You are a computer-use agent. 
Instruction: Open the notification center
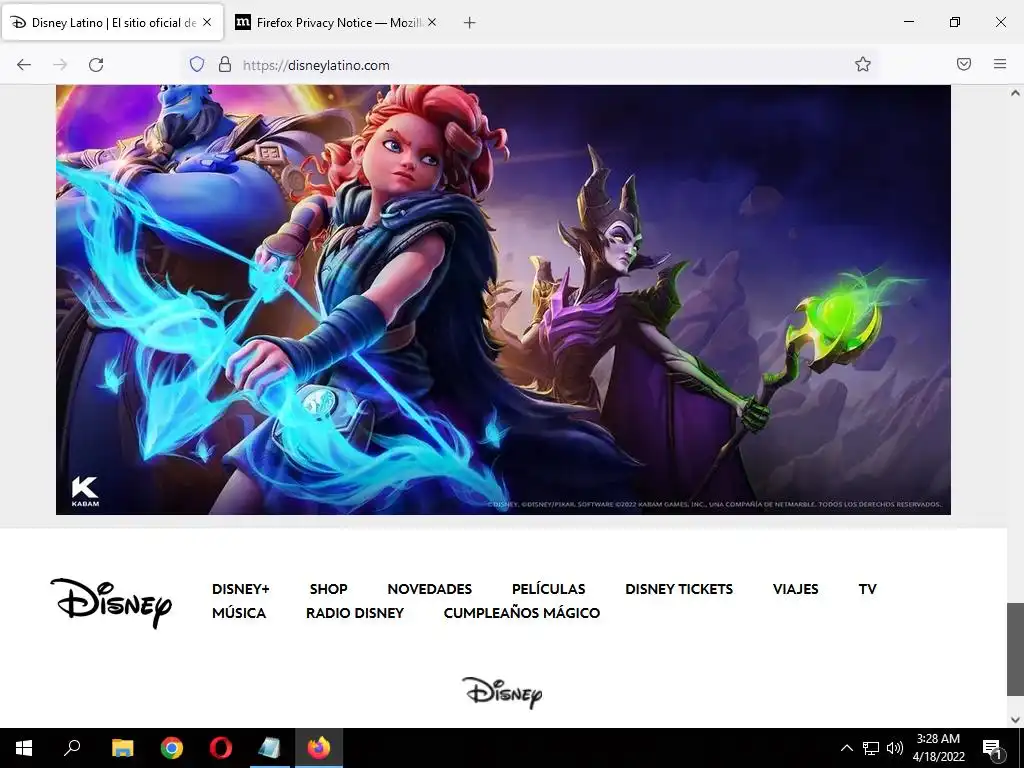click(993, 748)
